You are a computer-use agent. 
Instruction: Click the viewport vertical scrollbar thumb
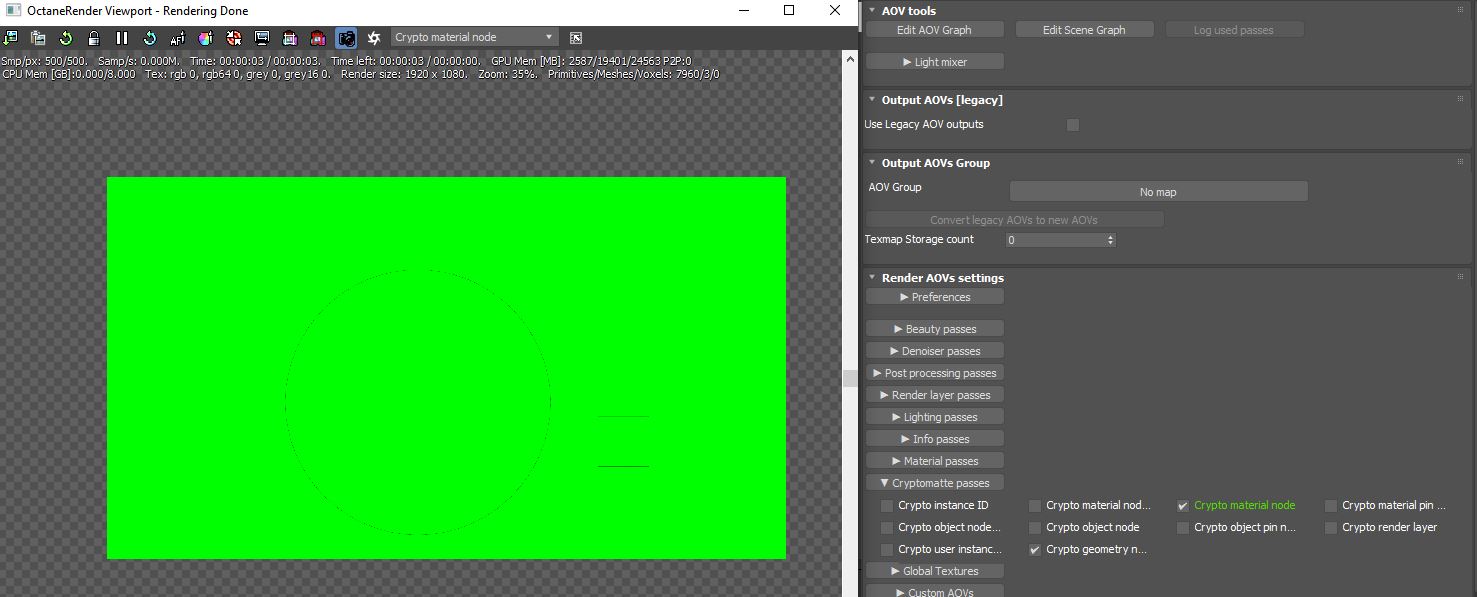(x=850, y=378)
